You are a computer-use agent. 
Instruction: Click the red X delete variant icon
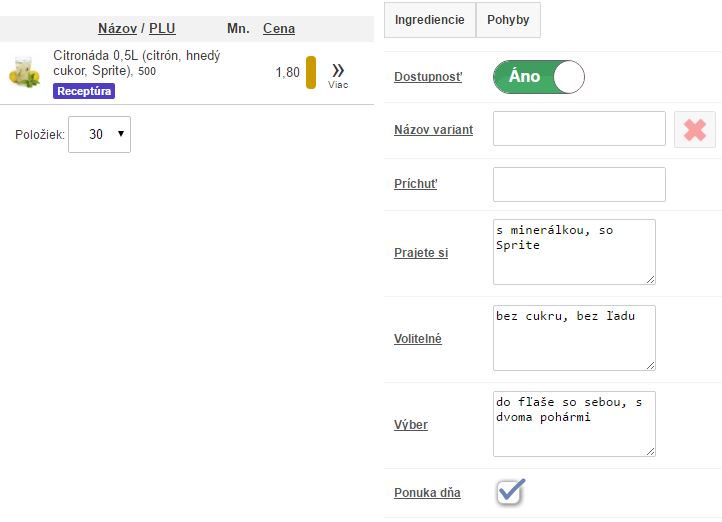click(x=694, y=129)
